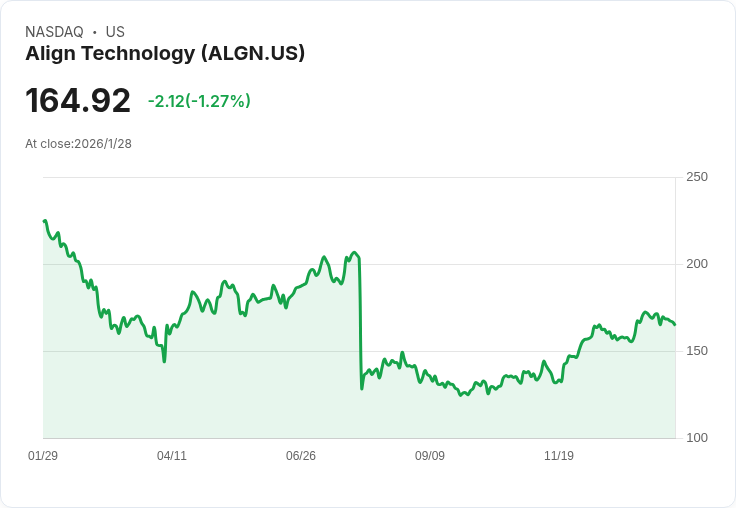This screenshot has height=508, width=736.
Task: Click the sharp price drop on the chart line
Action: click(x=360, y=324)
